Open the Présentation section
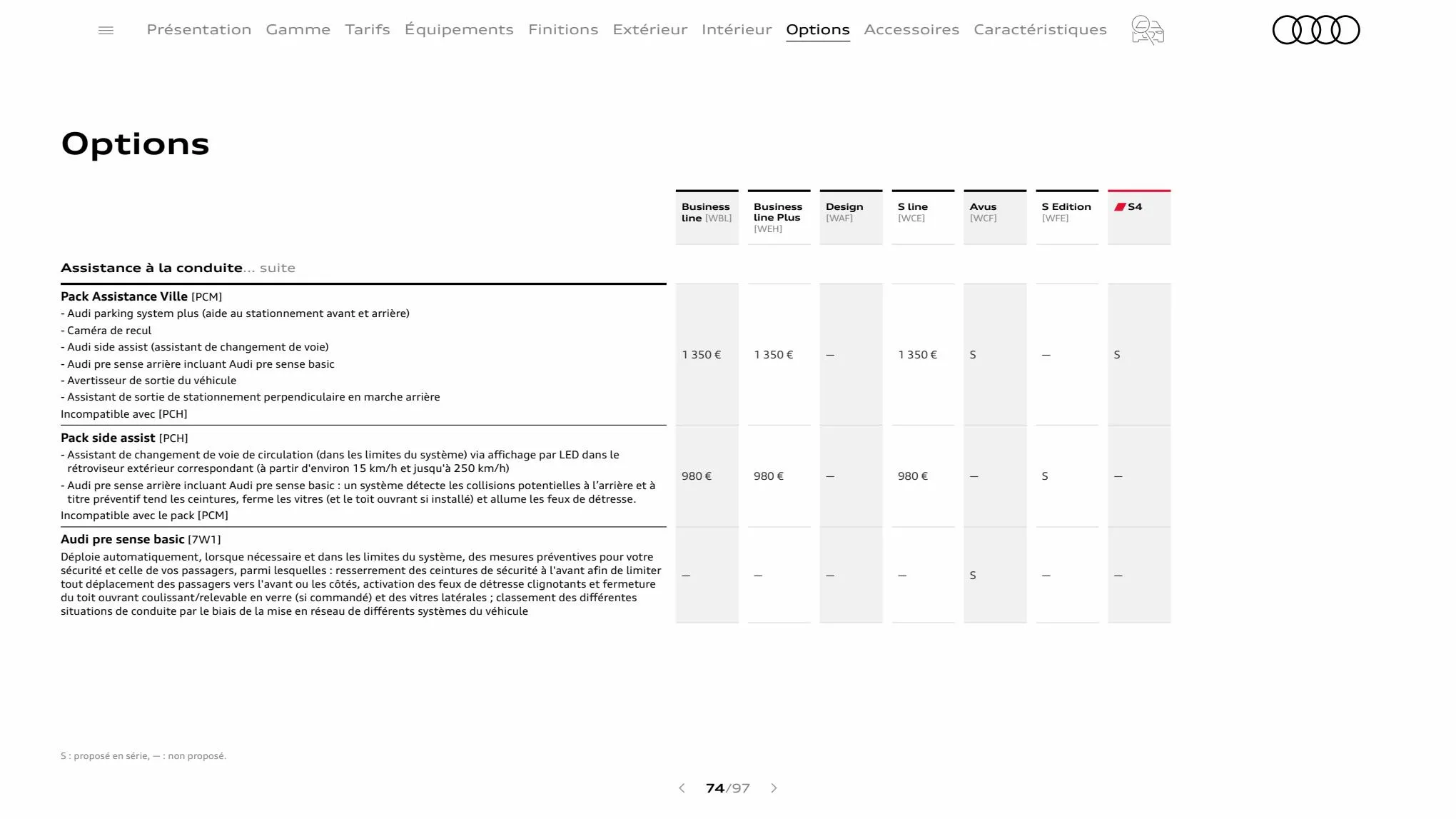This screenshot has width=1456, height=819. pos(199,29)
